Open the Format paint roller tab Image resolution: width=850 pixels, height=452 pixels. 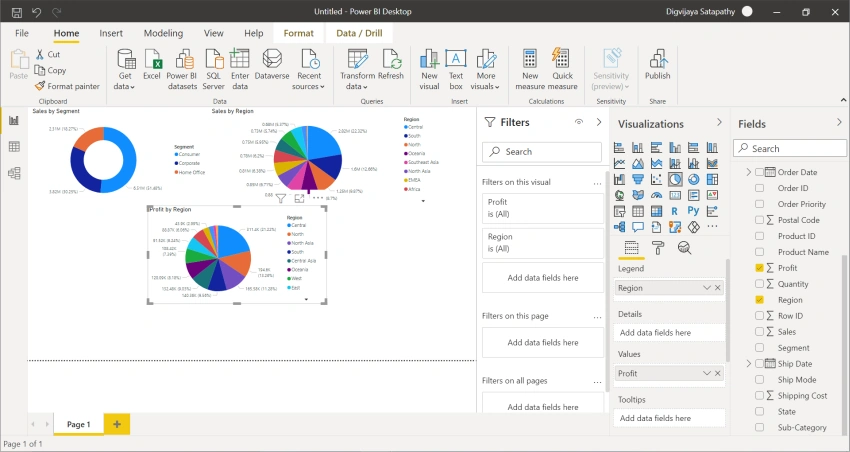coord(658,248)
